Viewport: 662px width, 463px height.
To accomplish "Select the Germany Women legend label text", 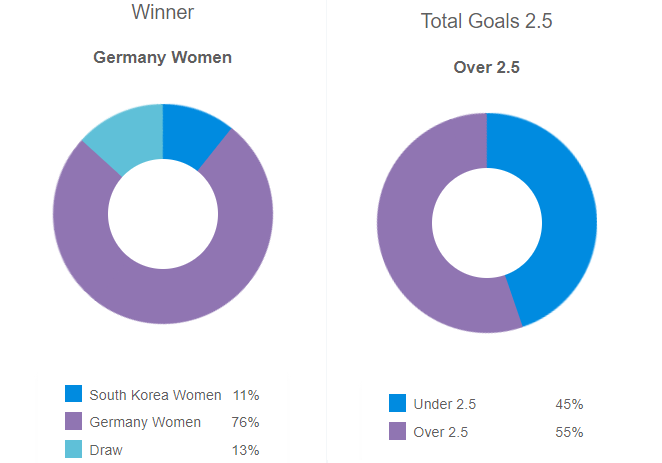I will point(145,422).
